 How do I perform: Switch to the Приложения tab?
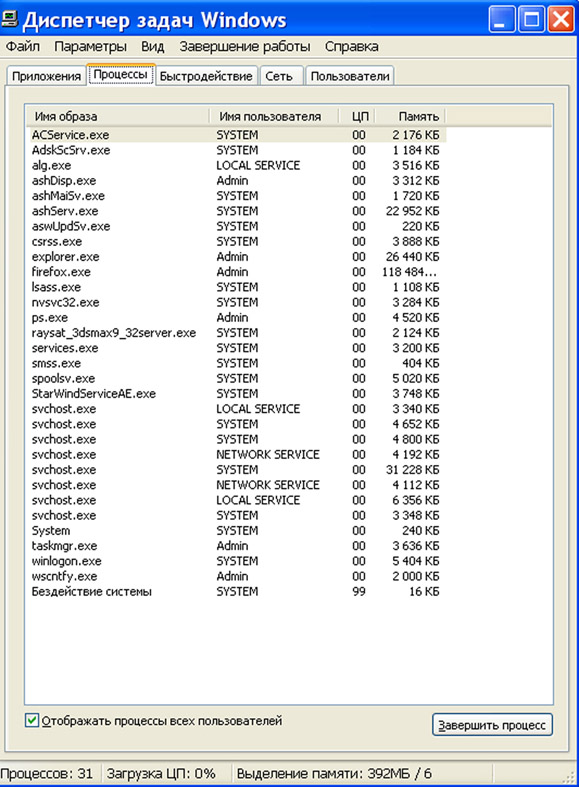click(46, 76)
